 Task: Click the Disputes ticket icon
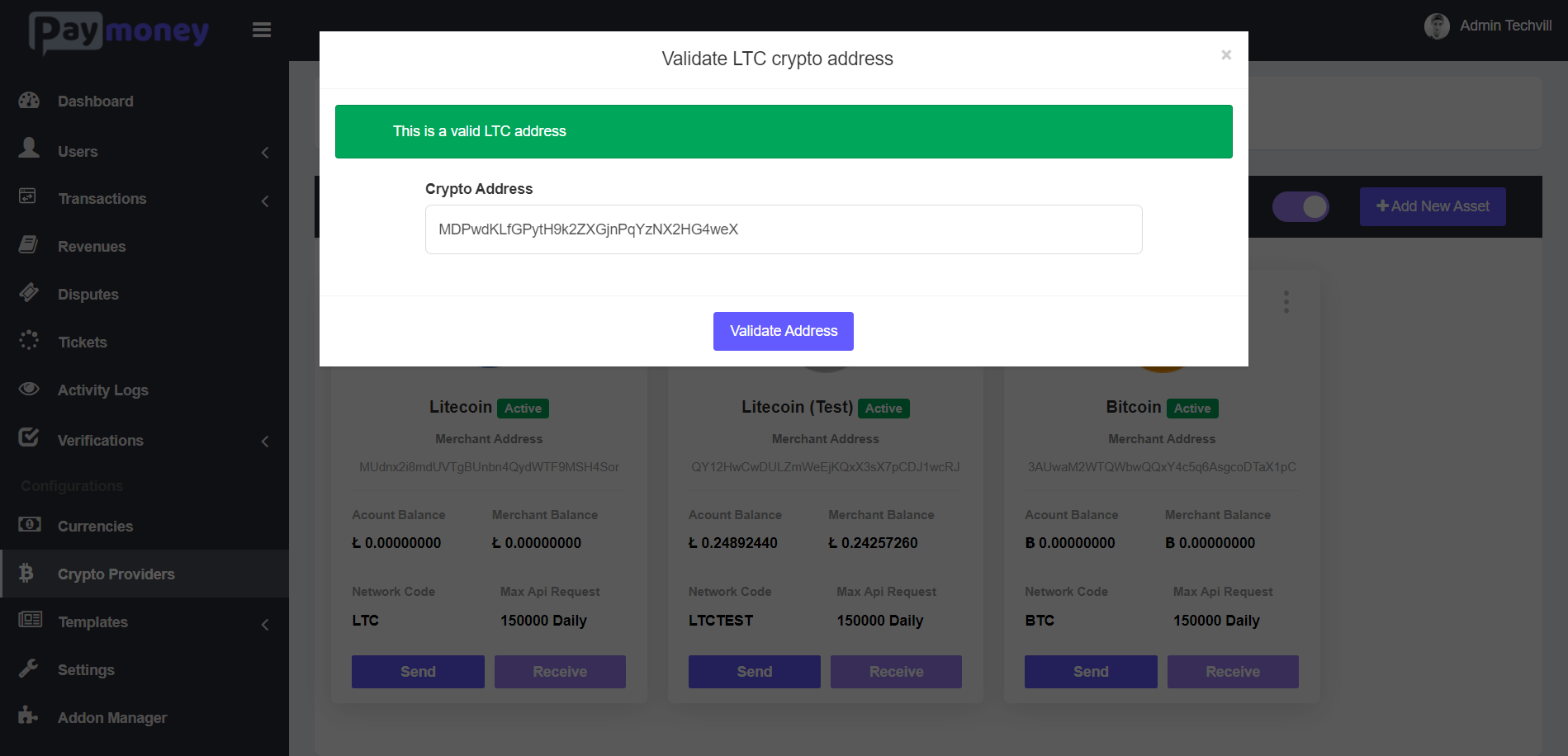click(x=29, y=293)
